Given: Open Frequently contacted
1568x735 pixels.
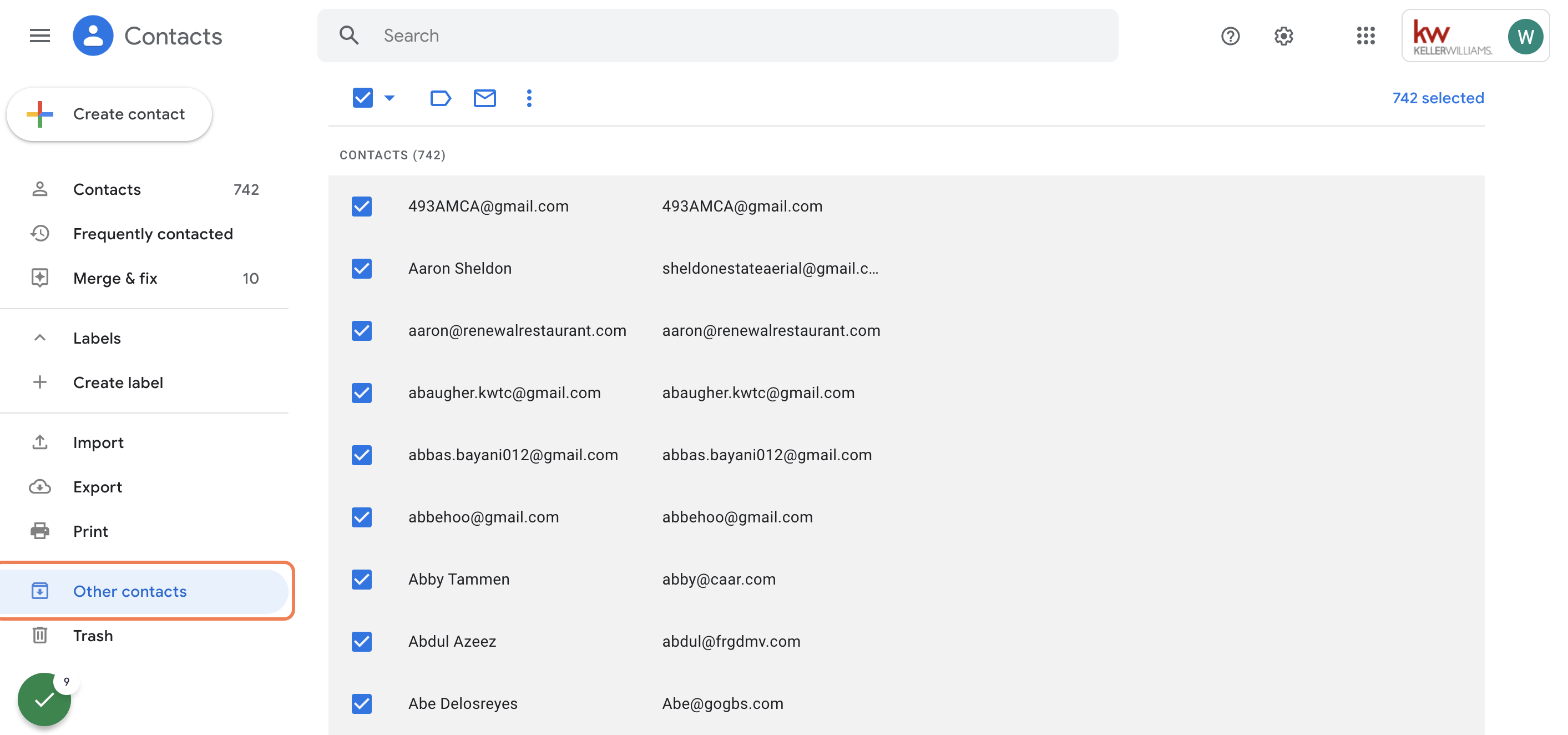Looking at the screenshot, I should tap(144, 234).
